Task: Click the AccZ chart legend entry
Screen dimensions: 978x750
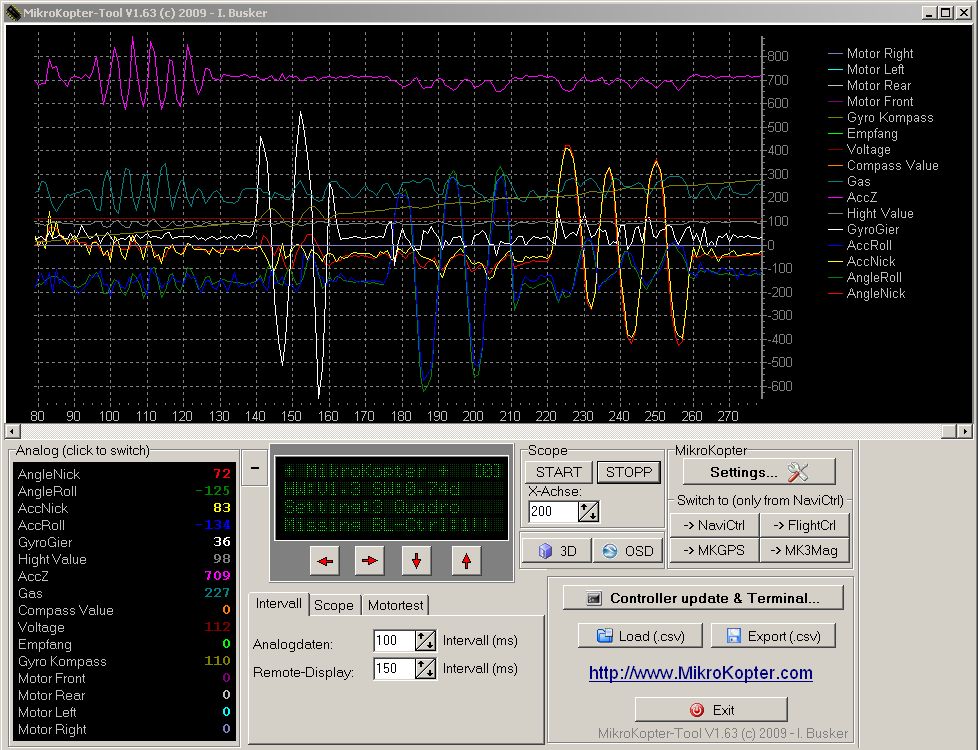Action: tap(853, 197)
